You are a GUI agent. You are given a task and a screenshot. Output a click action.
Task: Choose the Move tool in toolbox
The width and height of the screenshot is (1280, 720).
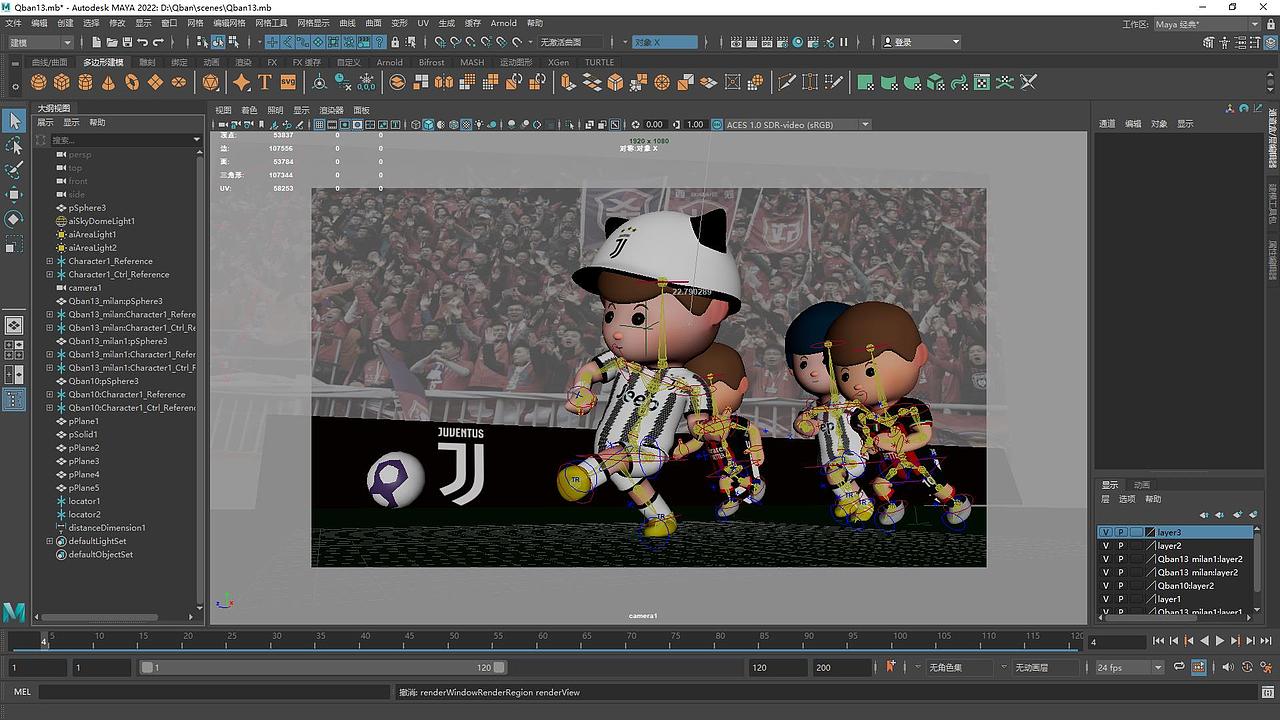[x=14, y=194]
